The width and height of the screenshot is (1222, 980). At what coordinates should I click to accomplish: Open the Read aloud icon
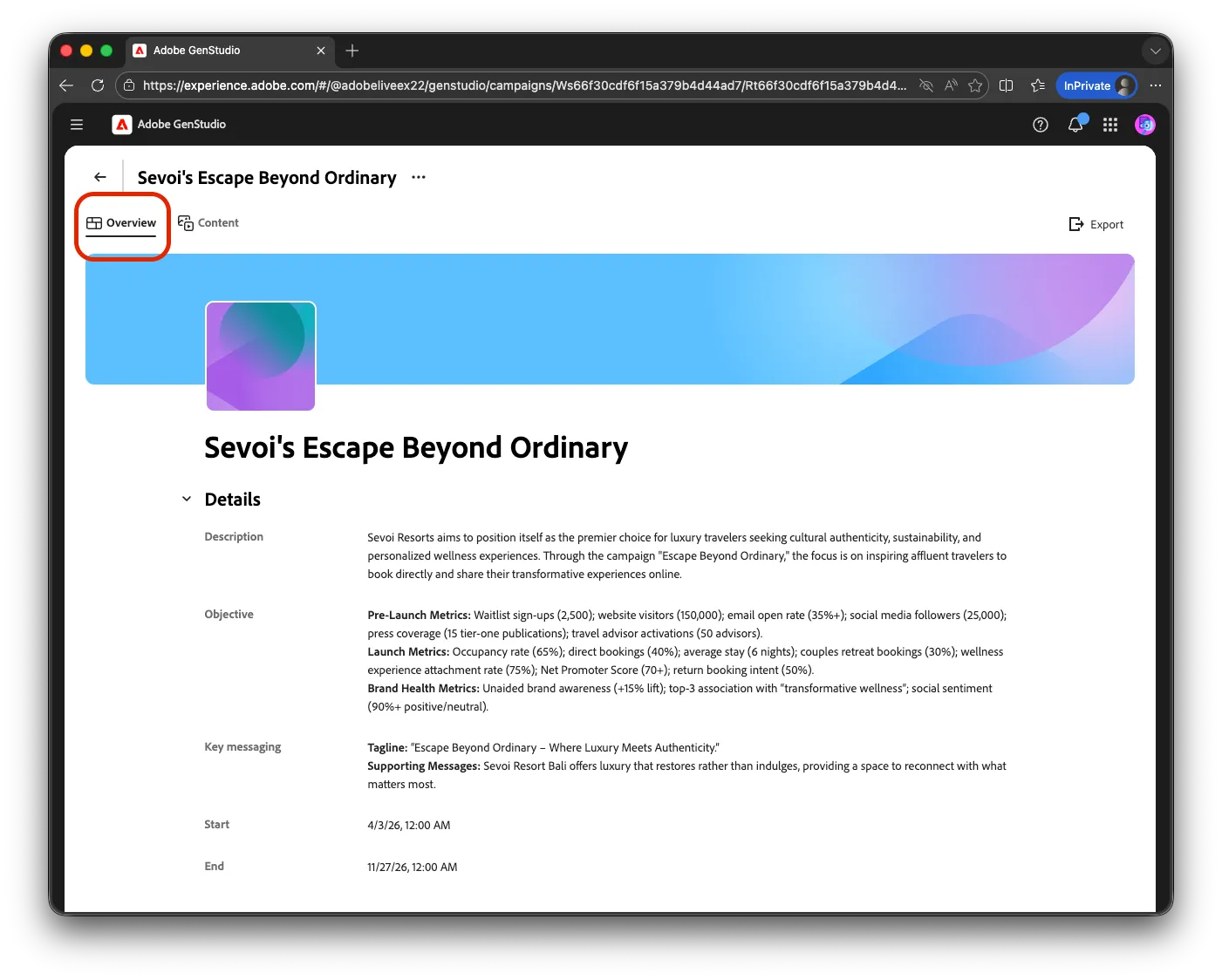pyautogui.click(x=951, y=85)
